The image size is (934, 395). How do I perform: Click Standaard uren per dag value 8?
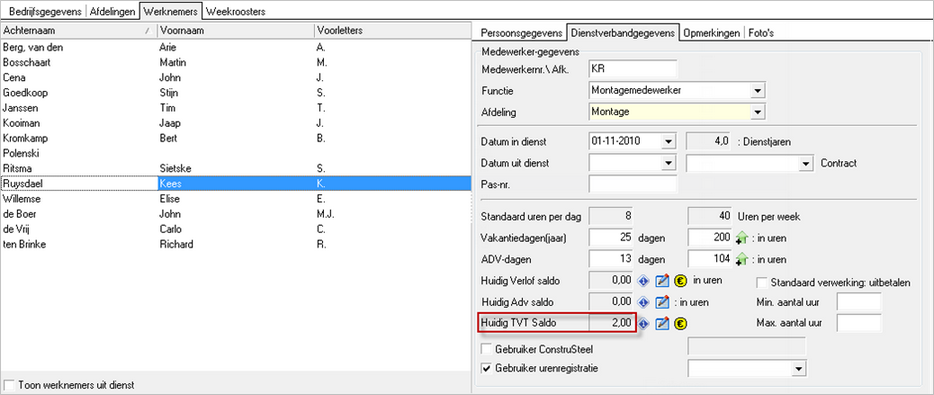point(611,216)
